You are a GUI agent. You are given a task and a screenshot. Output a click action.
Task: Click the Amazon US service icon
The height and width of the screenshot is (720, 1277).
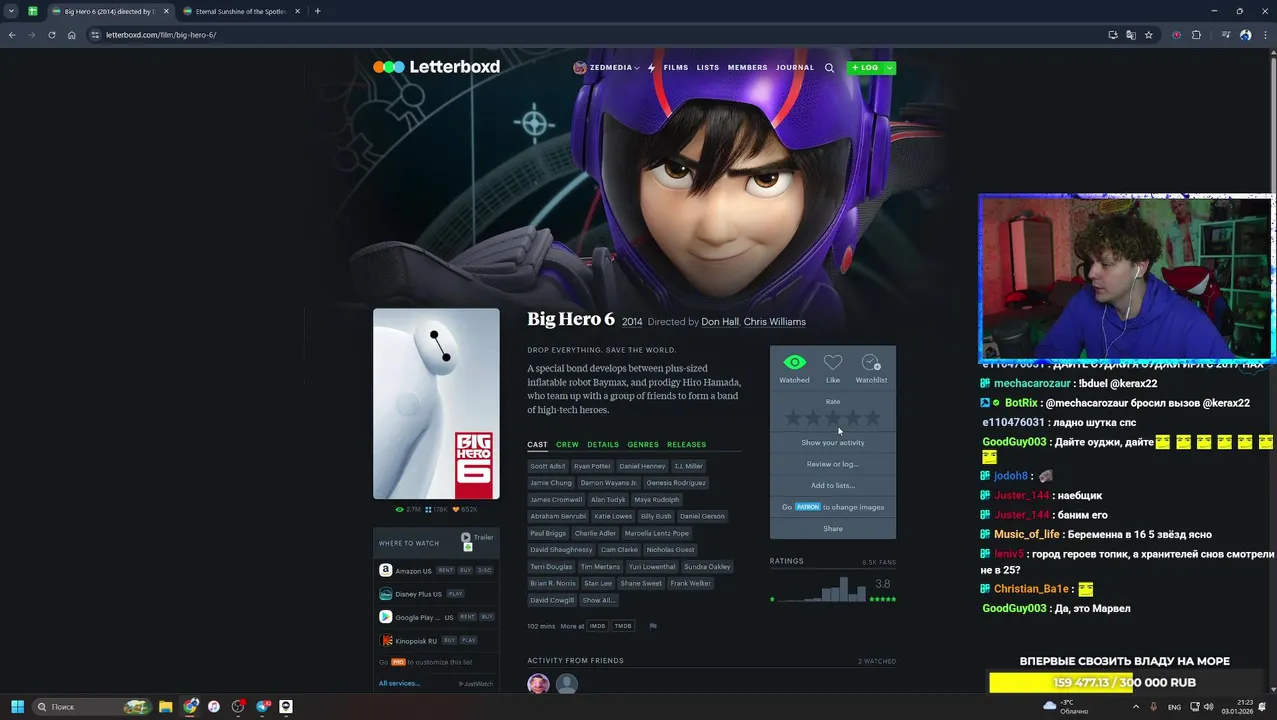click(385, 570)
